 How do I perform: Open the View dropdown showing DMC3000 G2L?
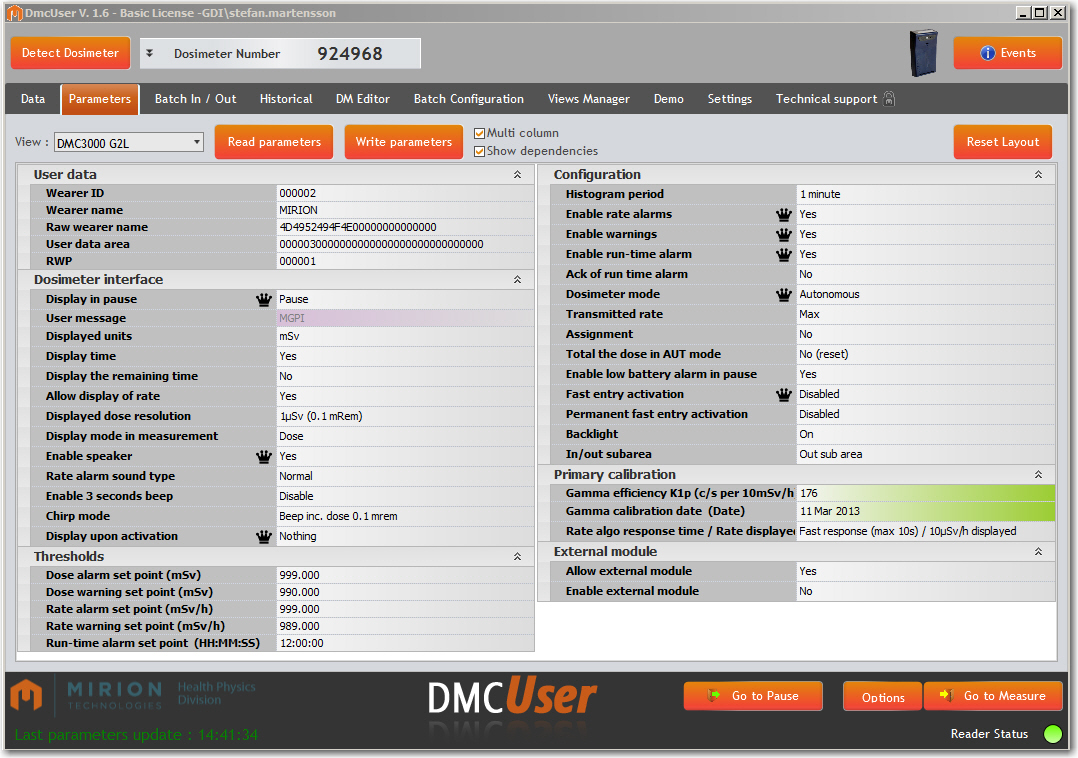tap(128, 143)
